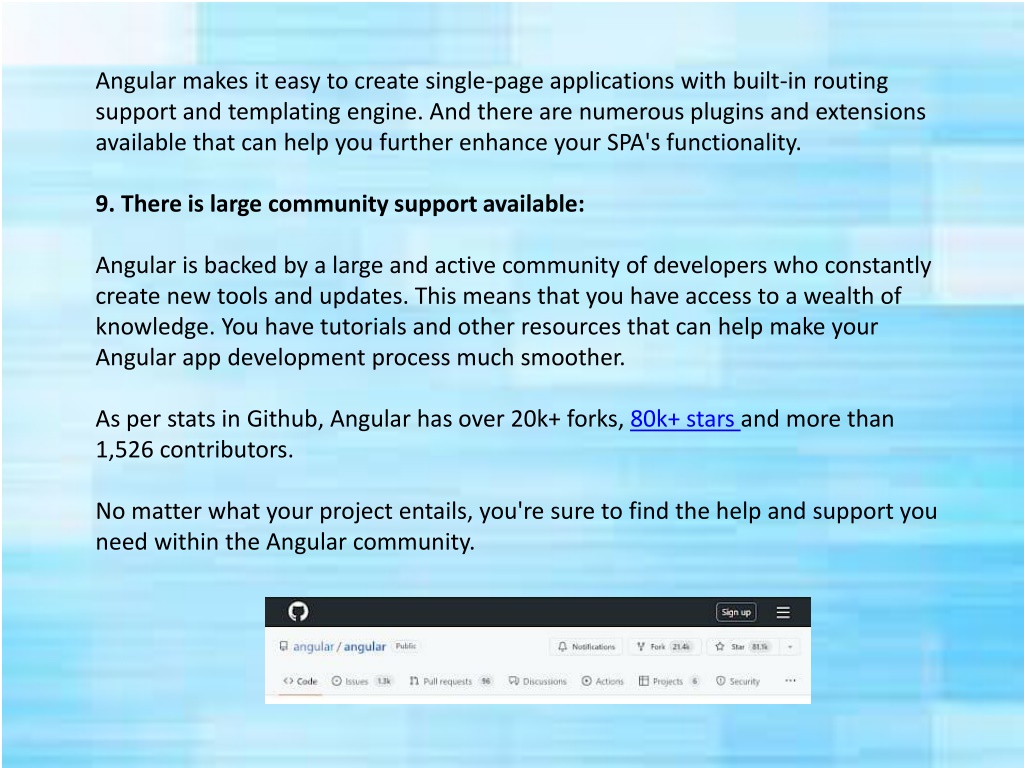The width and height of the screenshot is (1024, 768).
Task: Click the heading '9. There is large community support available:'
Action: click(340, 204)
